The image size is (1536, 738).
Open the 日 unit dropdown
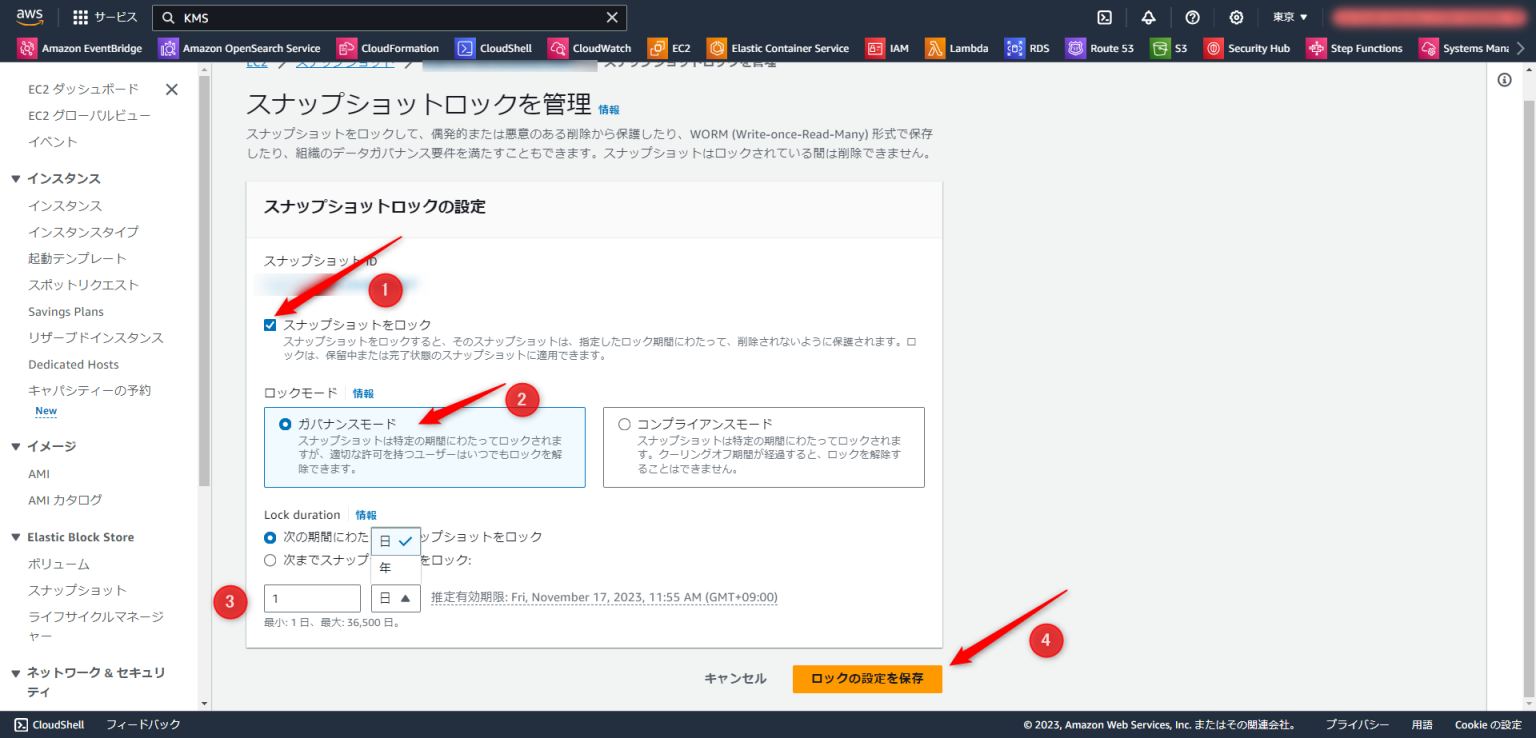click(394, 597)
